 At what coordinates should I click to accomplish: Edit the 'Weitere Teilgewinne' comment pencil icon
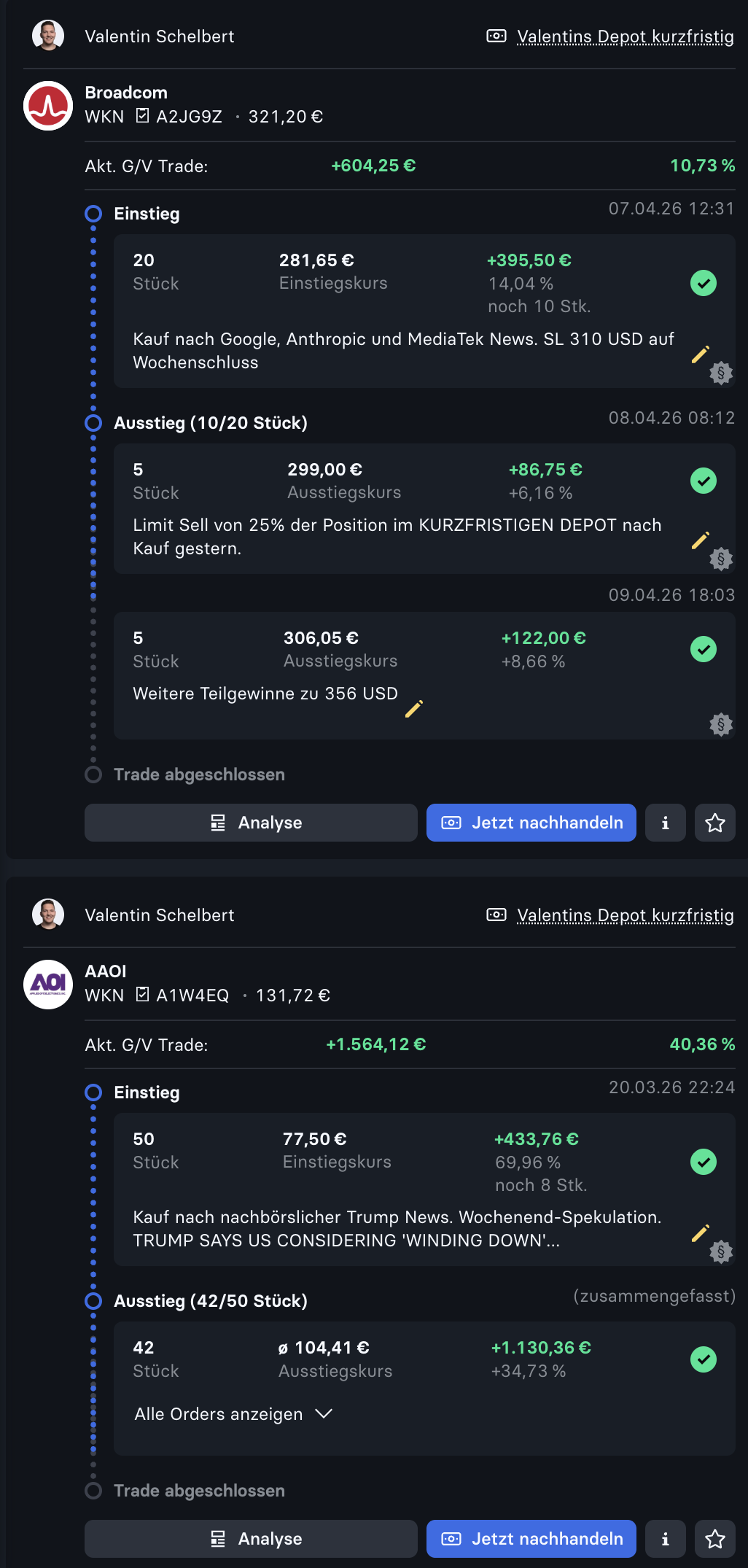413,709
